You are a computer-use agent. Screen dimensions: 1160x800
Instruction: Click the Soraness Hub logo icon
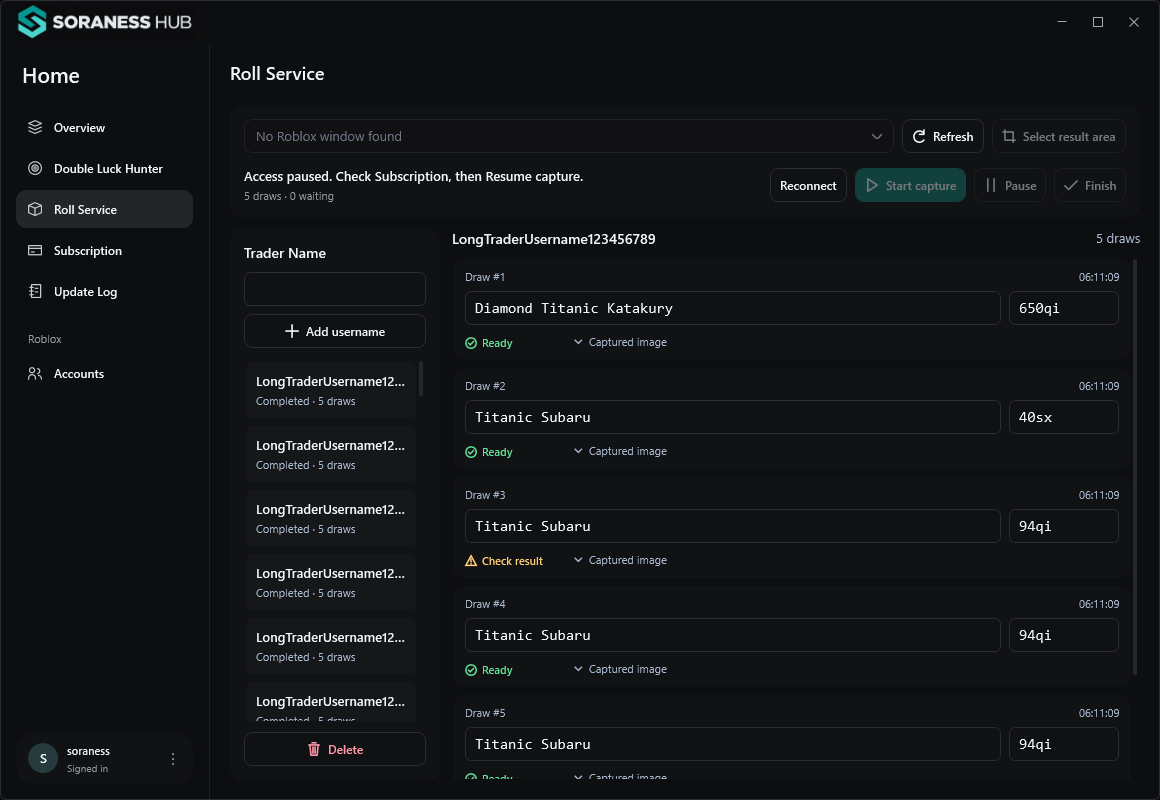click(x=32, y=21)
